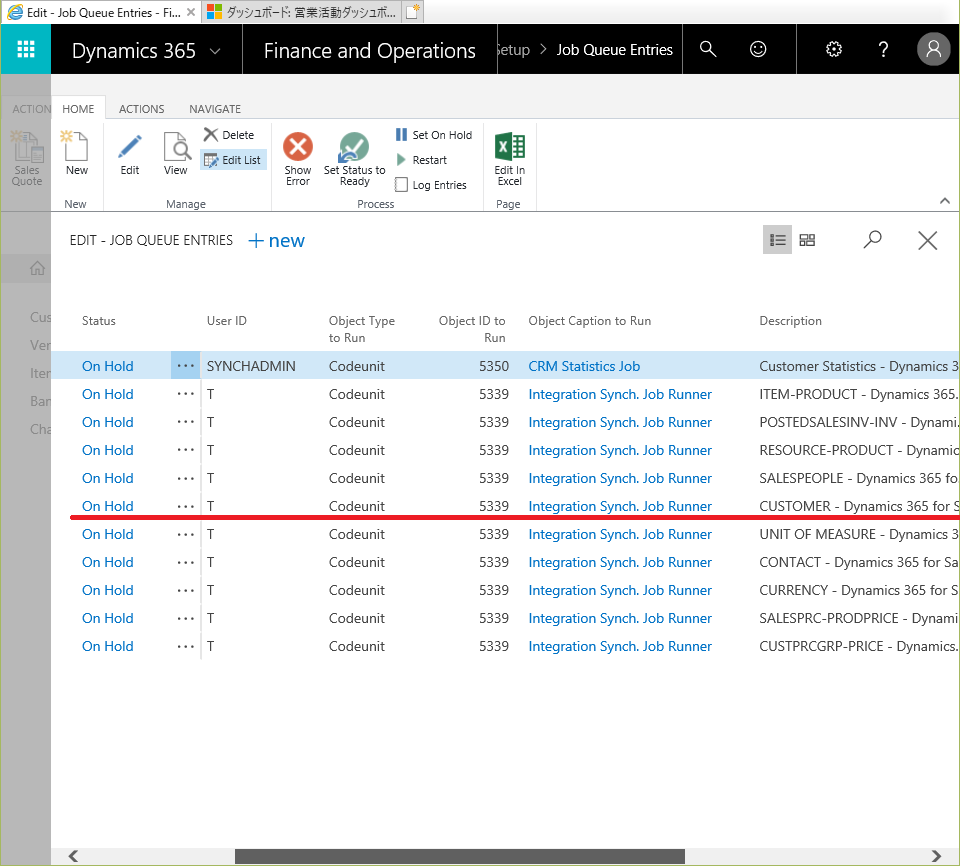Click the home icon in sidebar
960x866 pixels.
click(x=37, y=268)
